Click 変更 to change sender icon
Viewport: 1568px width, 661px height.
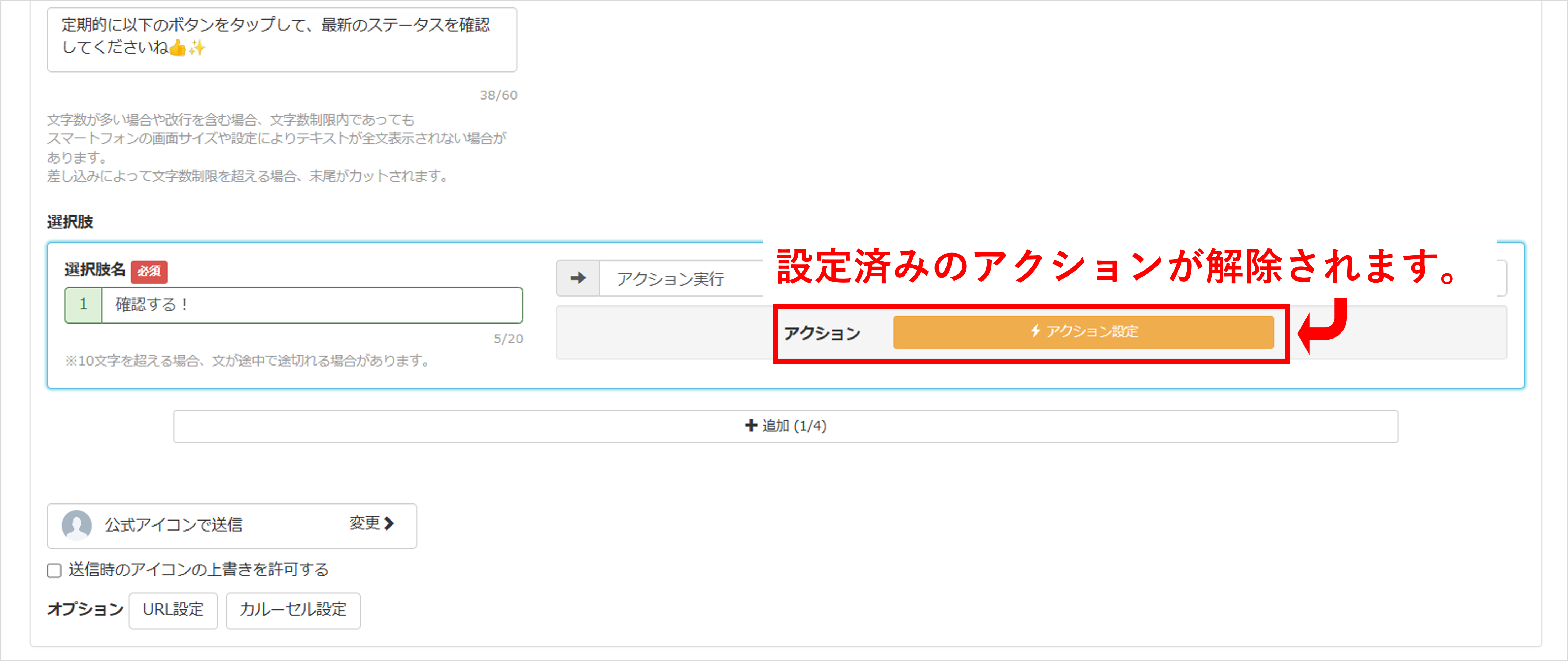pos(372,523)
